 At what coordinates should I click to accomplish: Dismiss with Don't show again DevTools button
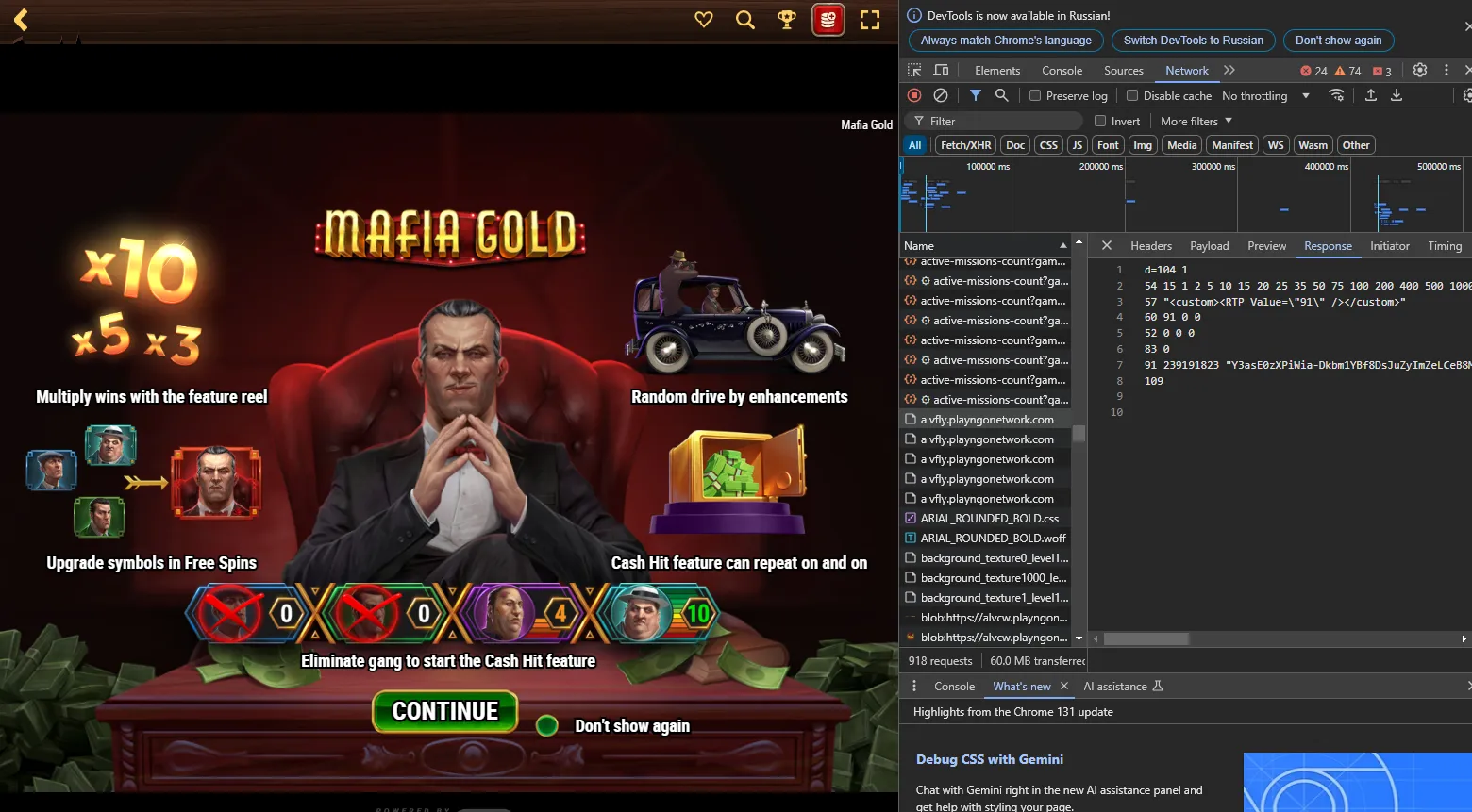tap(1338, 41)
